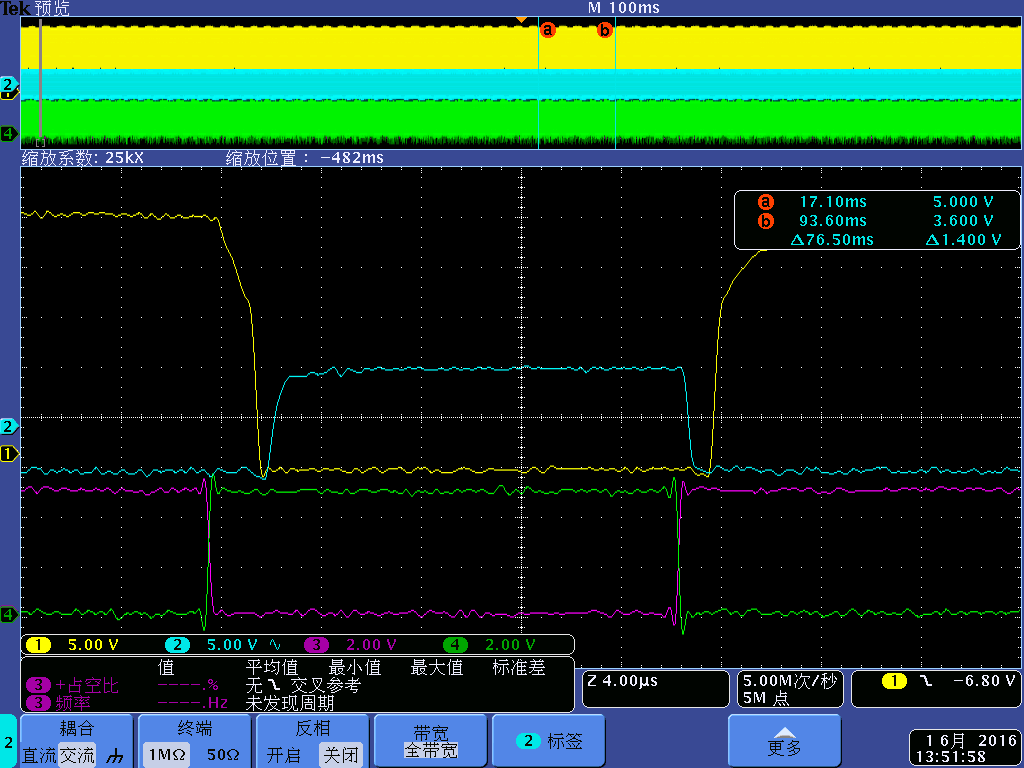1024x768 pixels.
Task: Select channel 2 ground marker on waveform
Action: (8, 426)
